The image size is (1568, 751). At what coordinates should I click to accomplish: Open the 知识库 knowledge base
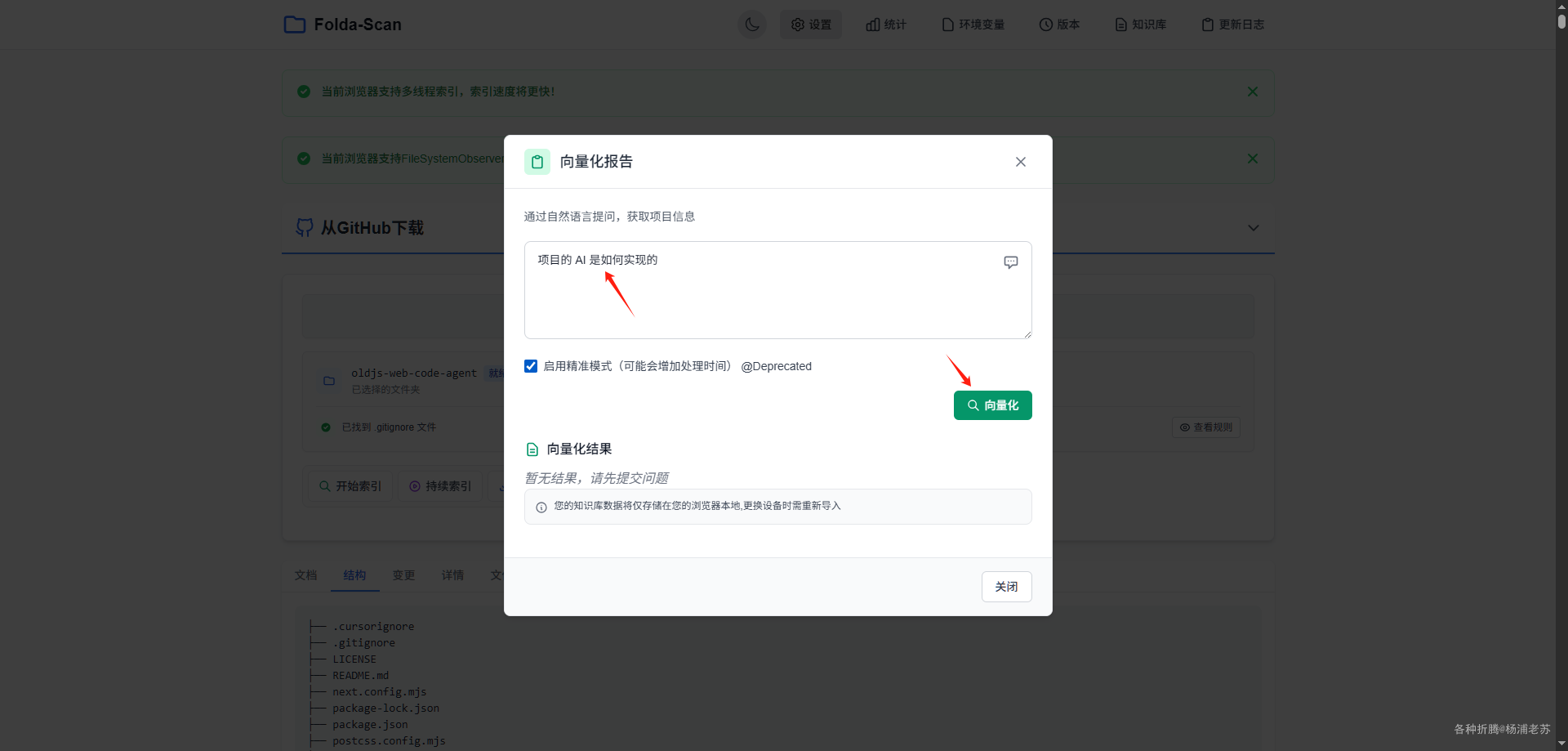click(x=1141, y=25)
